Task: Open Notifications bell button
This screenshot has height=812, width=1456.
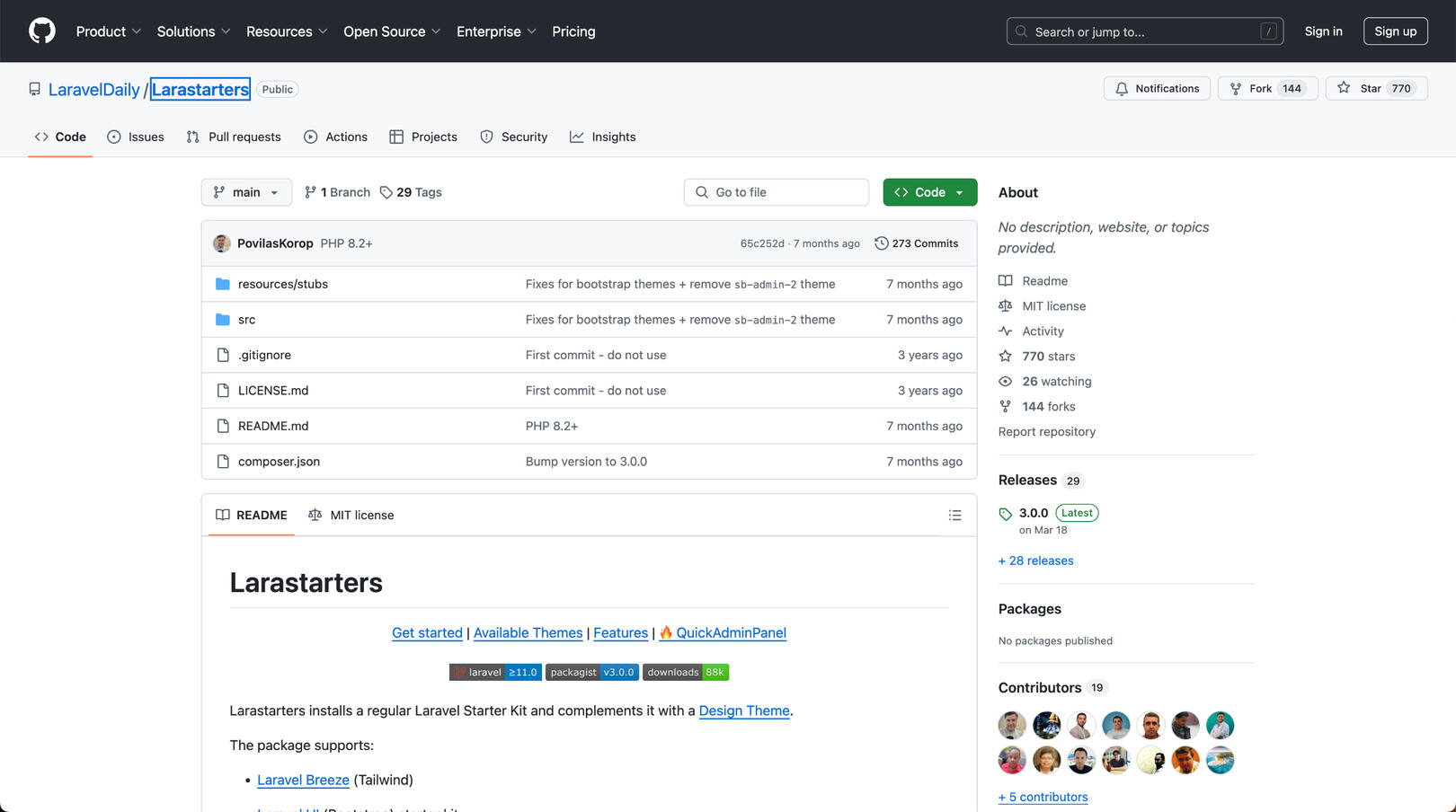Action: pyautogui.click(x=1157, y=88)
